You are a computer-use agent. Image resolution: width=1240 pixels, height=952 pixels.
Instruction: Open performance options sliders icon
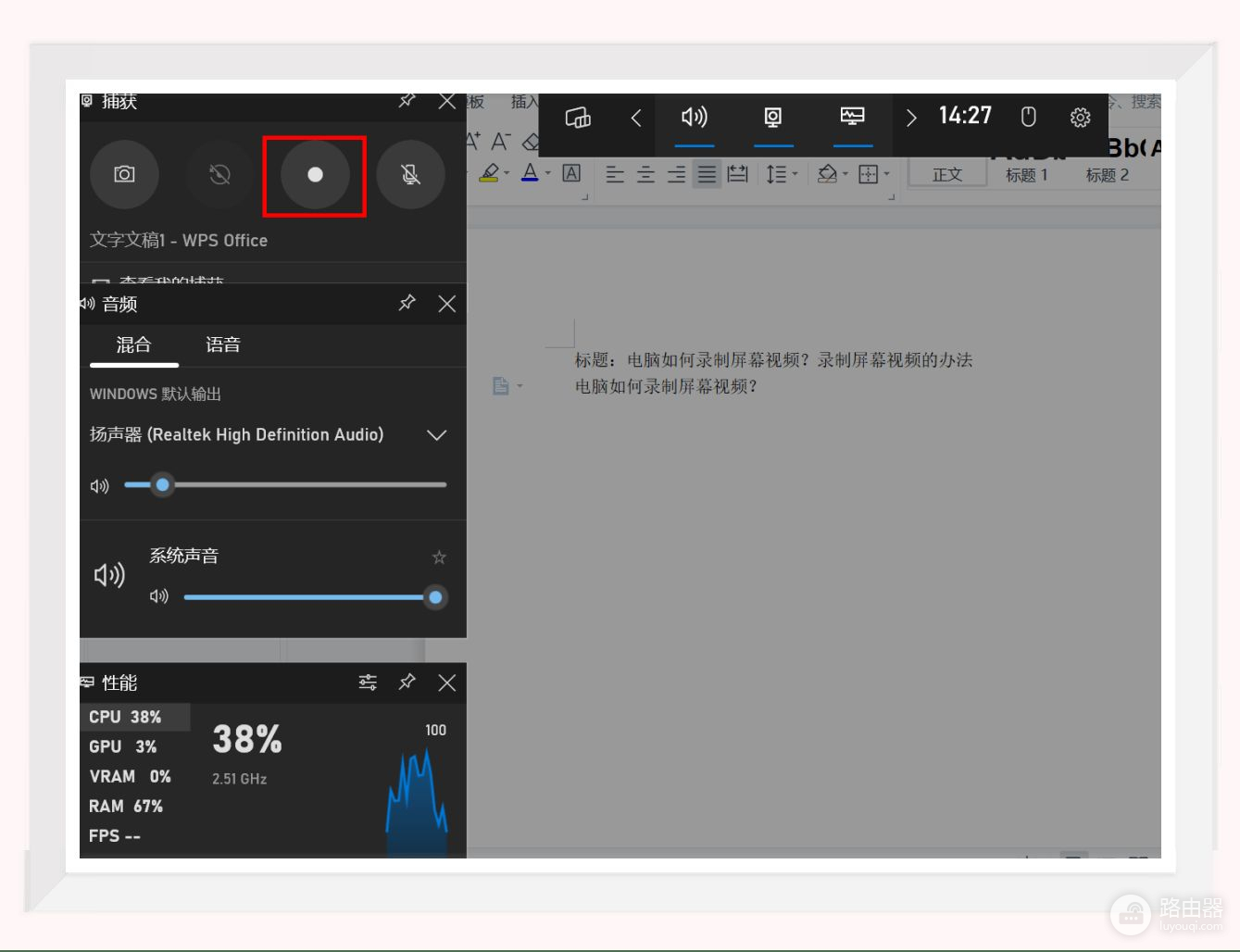click(368, 683)
